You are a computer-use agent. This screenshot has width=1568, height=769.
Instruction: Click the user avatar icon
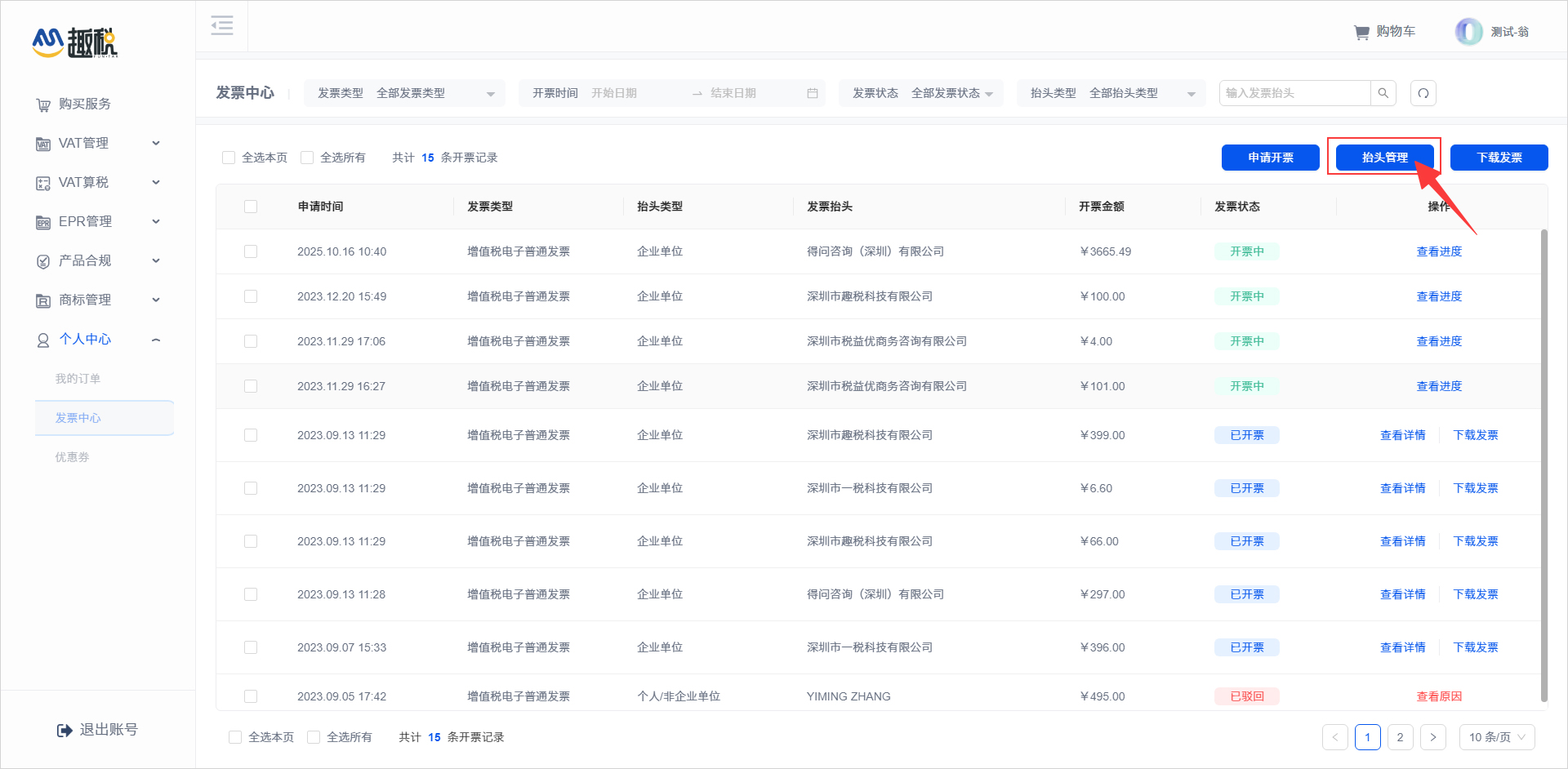(1468, 32)
